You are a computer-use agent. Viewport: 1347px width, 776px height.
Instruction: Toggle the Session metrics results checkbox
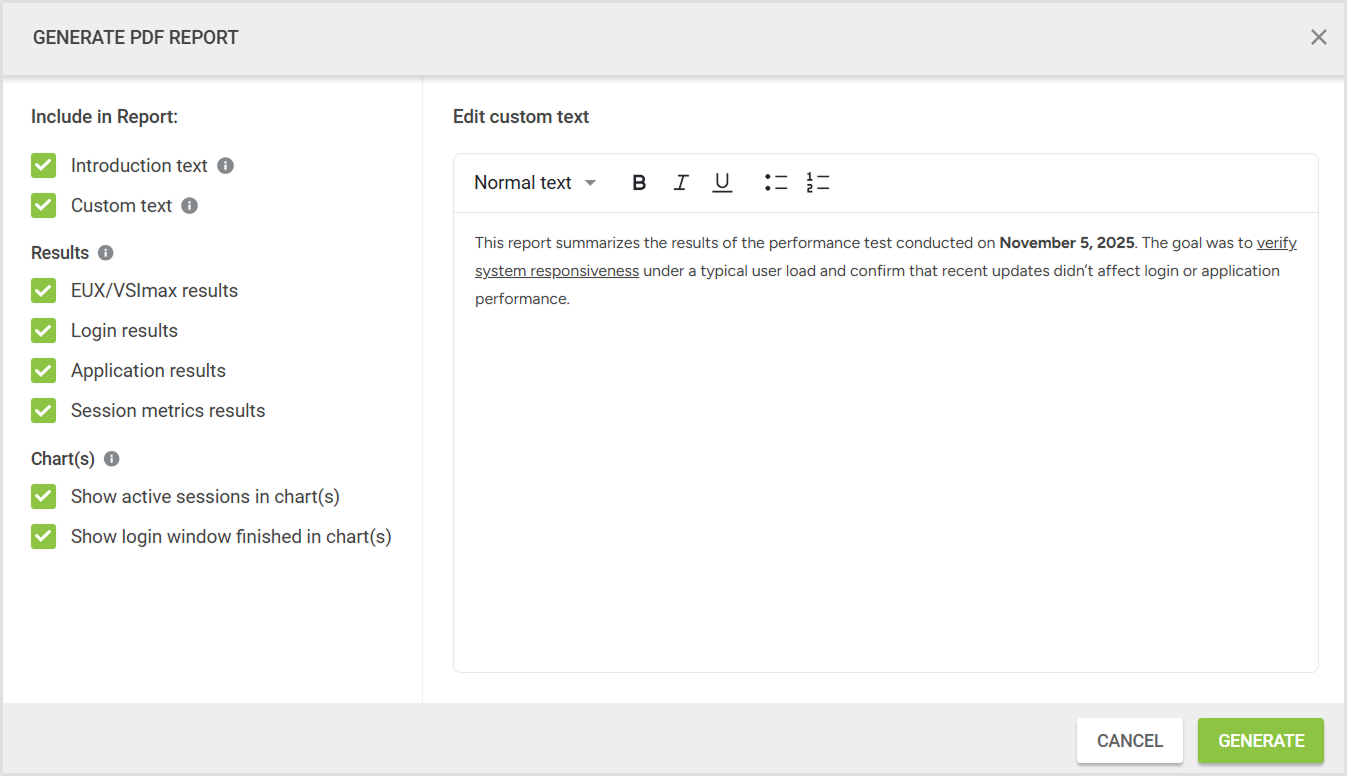point(43,411)
